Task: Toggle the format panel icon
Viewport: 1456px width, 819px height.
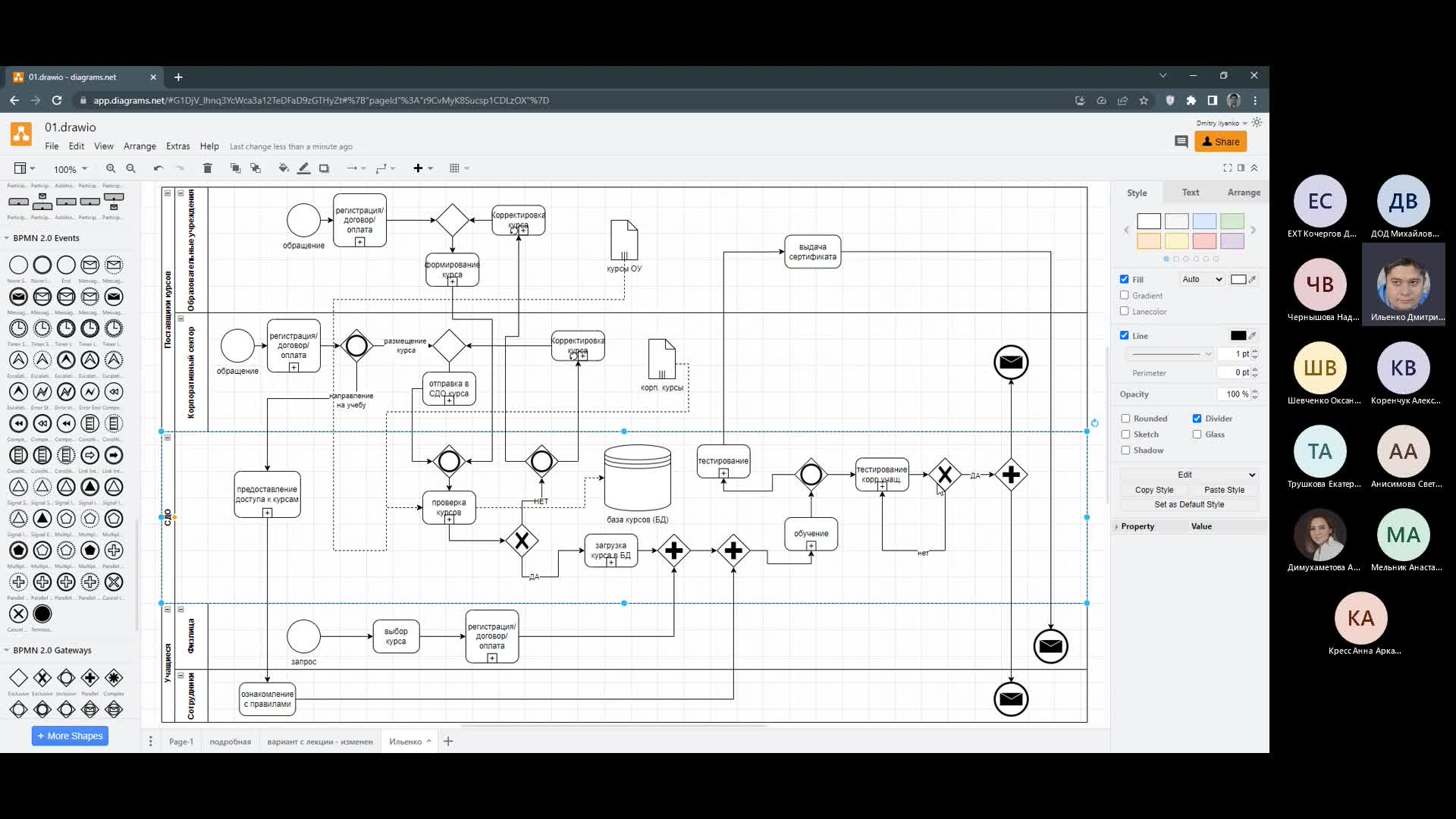Action: [x=1241, y=168]
